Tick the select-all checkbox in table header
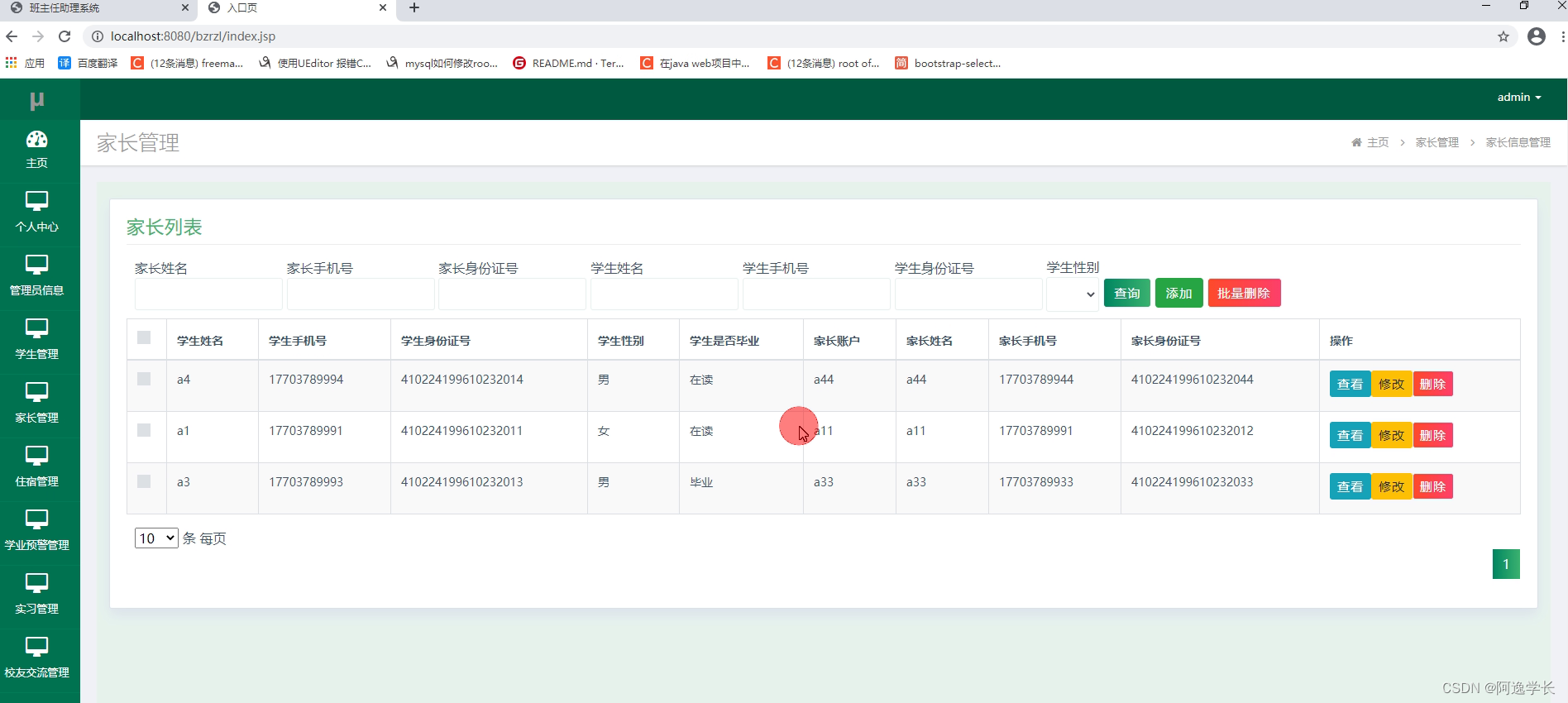The image size is (1568, 703). pos(144,337)
